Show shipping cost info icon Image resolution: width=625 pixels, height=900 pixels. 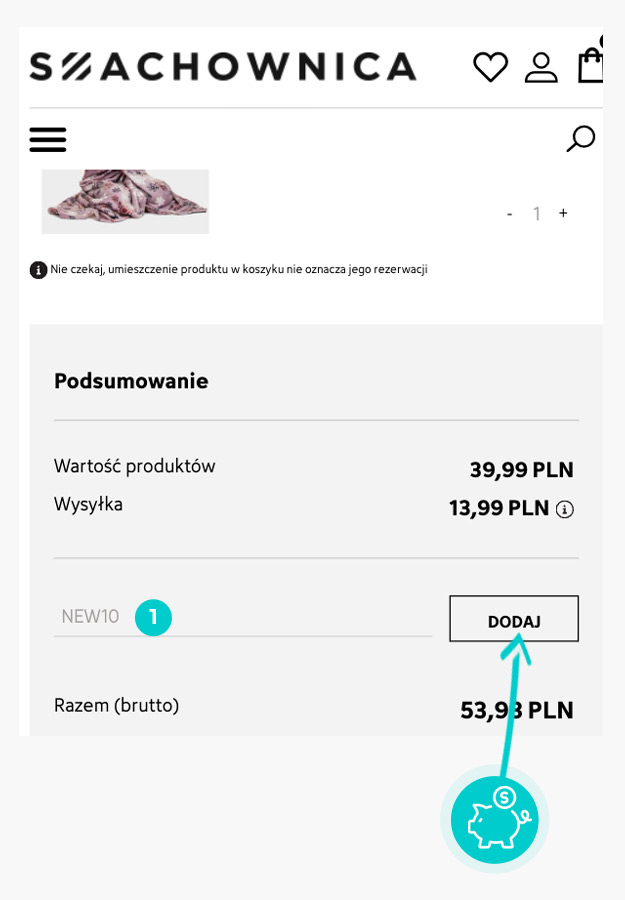point(565,510)
